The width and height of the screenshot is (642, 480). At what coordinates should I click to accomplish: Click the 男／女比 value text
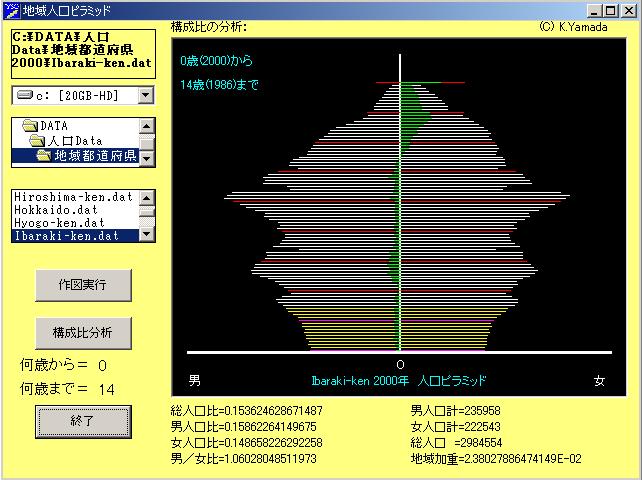click(x=244, y=459)
